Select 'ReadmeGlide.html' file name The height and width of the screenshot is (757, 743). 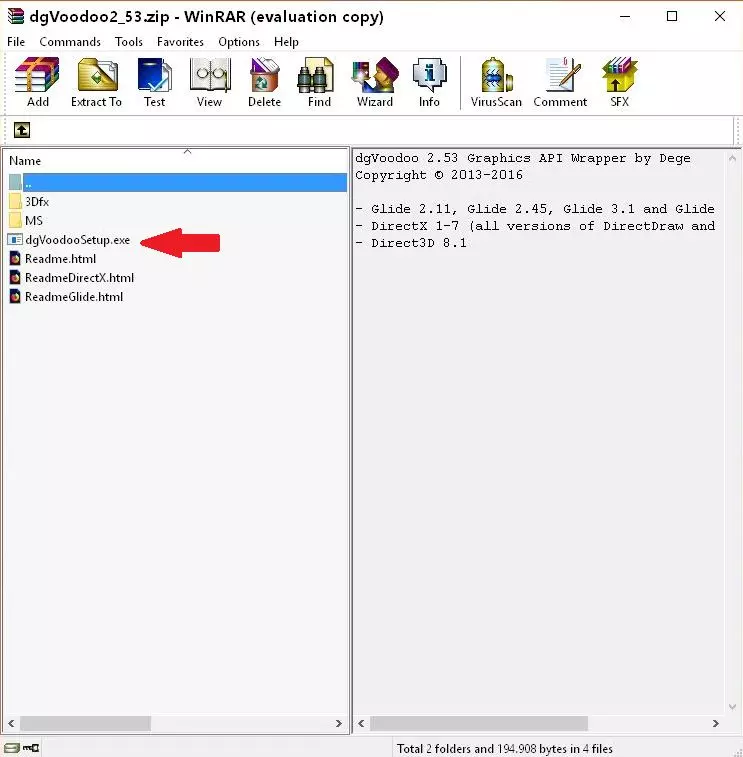point(74,297)
